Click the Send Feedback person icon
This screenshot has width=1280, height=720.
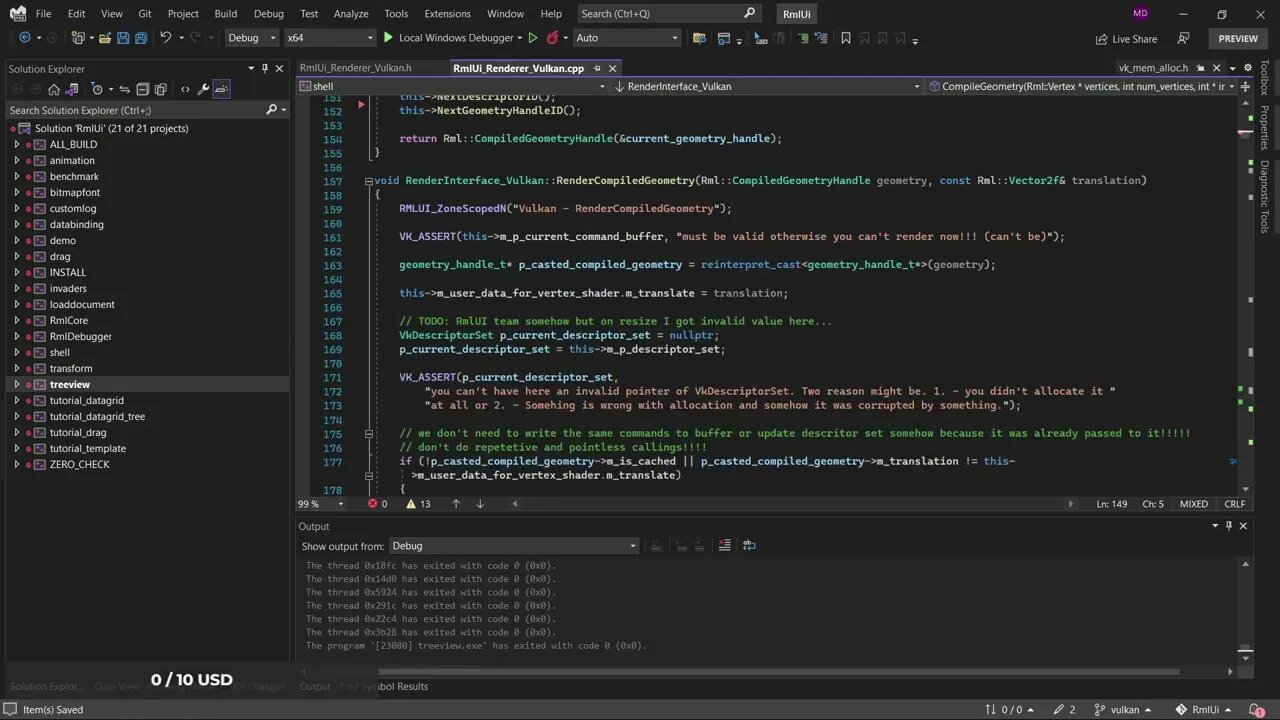[1183, 38]
